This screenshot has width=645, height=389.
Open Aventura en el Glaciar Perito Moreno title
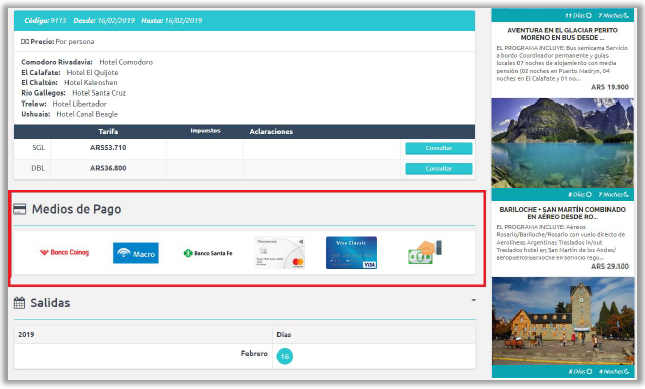point(562,34)
